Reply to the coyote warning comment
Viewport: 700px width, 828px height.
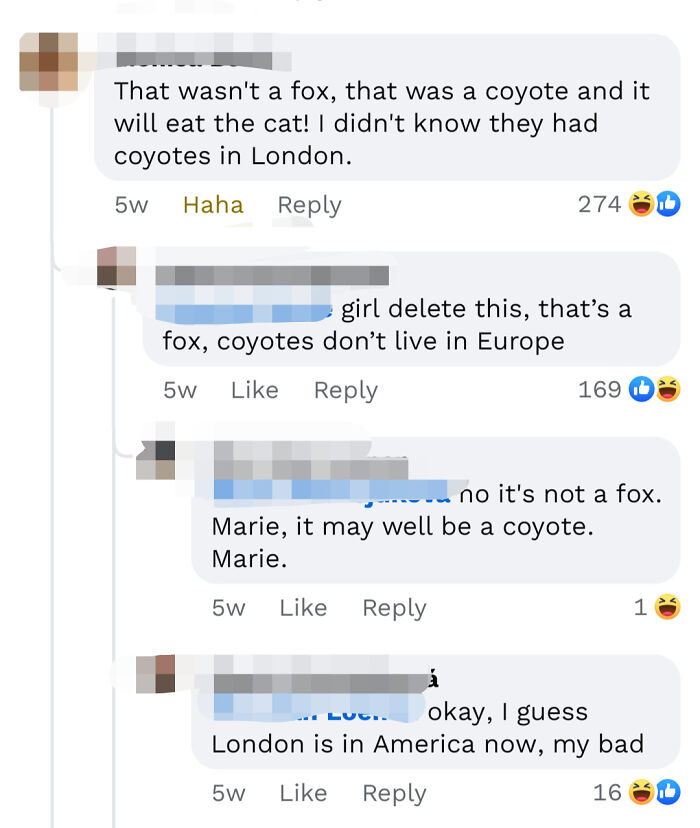308,204
